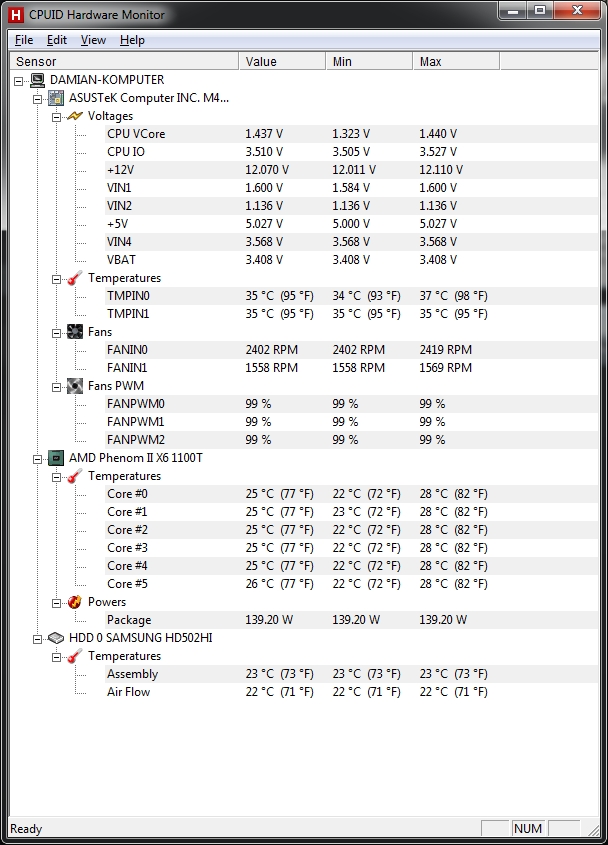
Task: Open the View menu
Action: click(93, 40)
